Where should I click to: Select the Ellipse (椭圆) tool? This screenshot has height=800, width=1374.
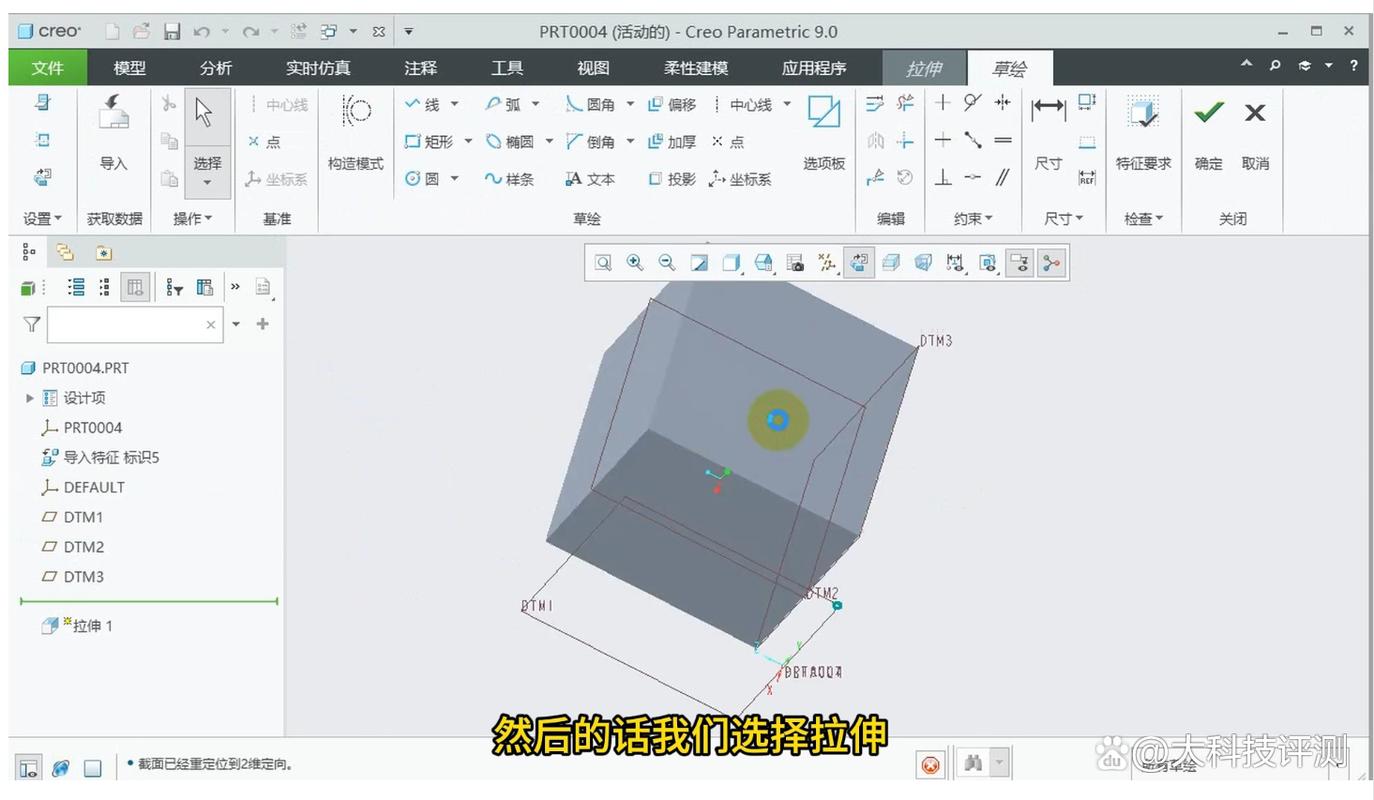(510, 142)
